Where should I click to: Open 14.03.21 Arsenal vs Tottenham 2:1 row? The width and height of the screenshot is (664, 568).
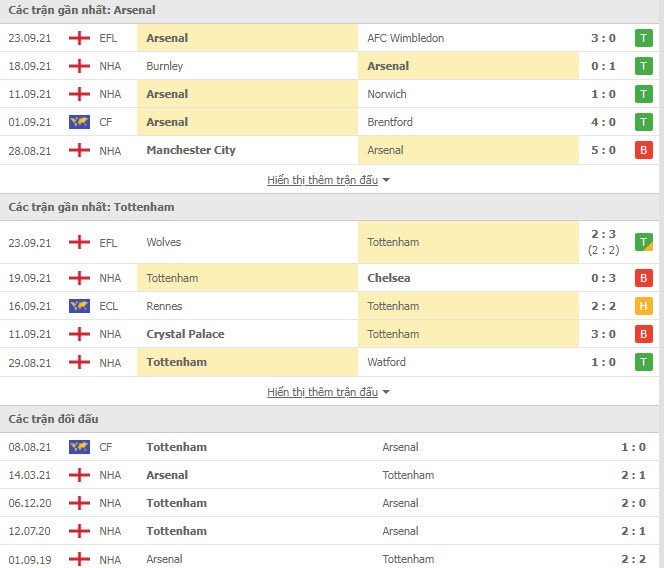pyautogui.click(x=329, y=475)
